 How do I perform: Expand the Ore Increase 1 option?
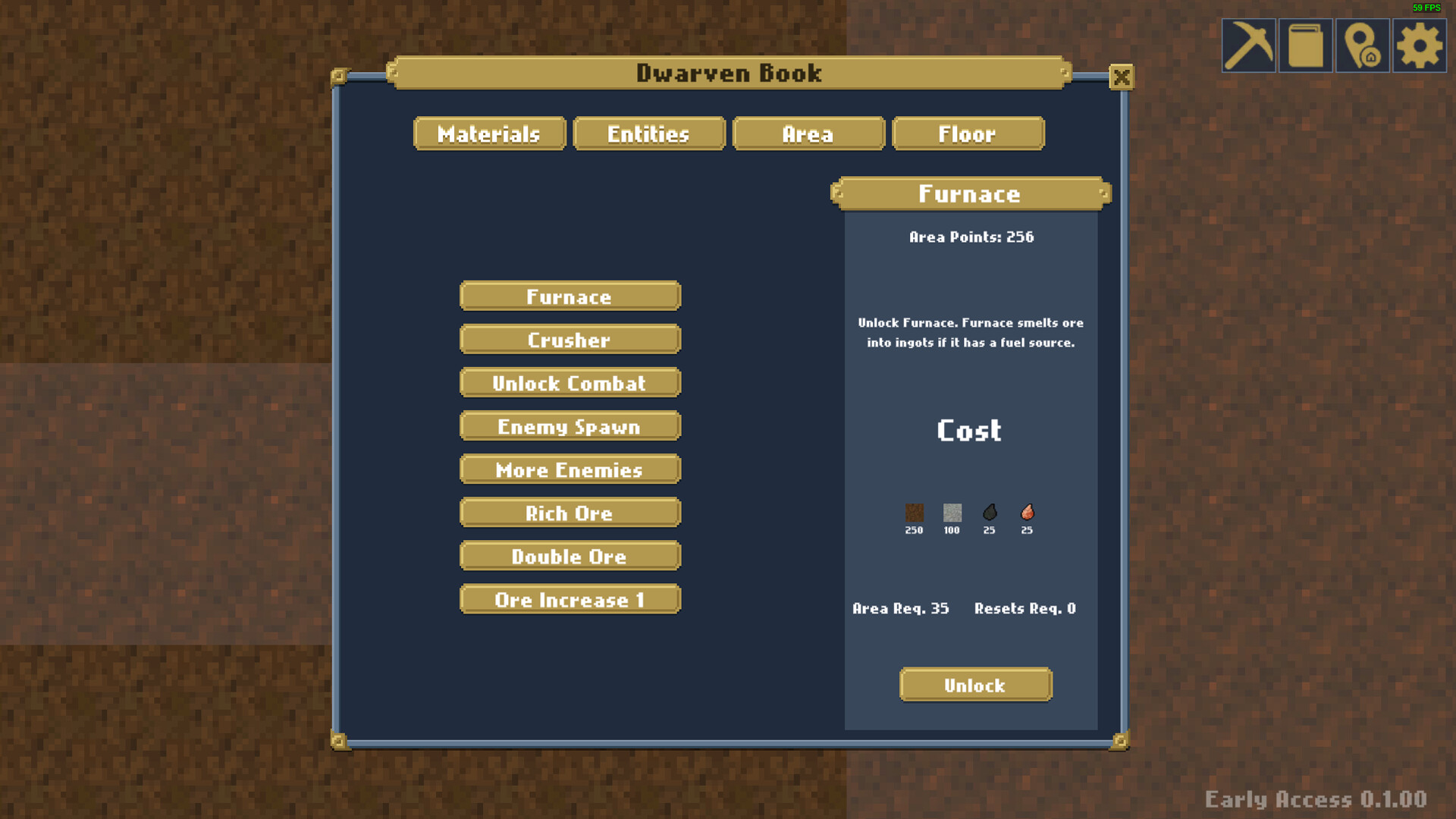568,599
